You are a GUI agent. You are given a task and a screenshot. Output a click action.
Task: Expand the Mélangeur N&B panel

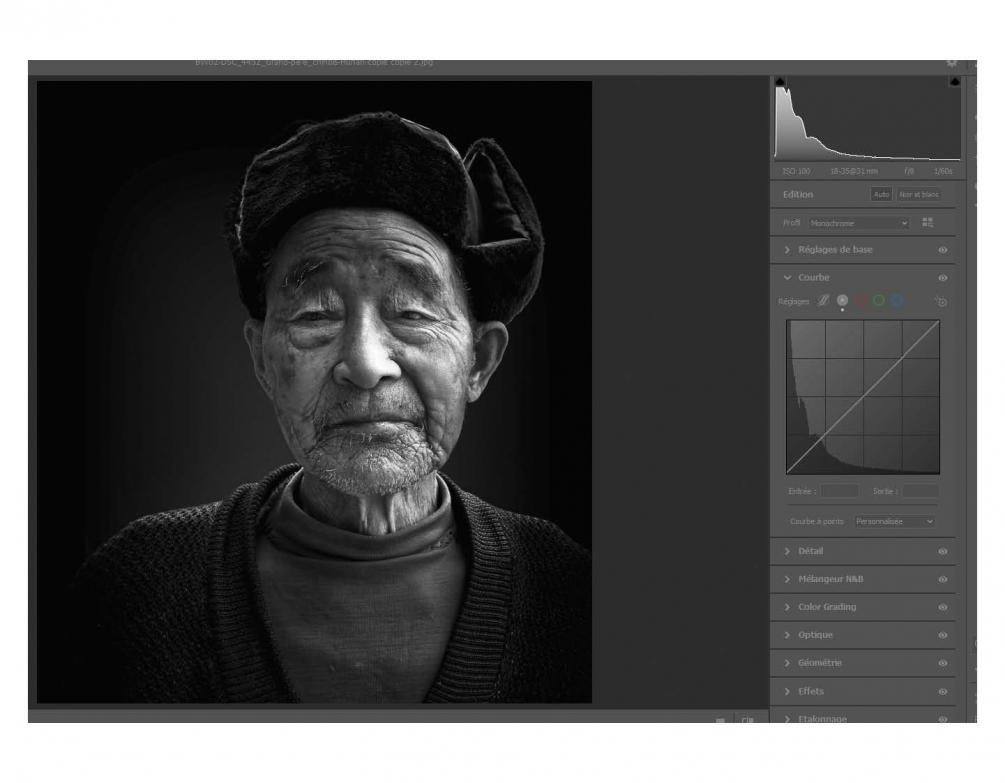(788, 579)
